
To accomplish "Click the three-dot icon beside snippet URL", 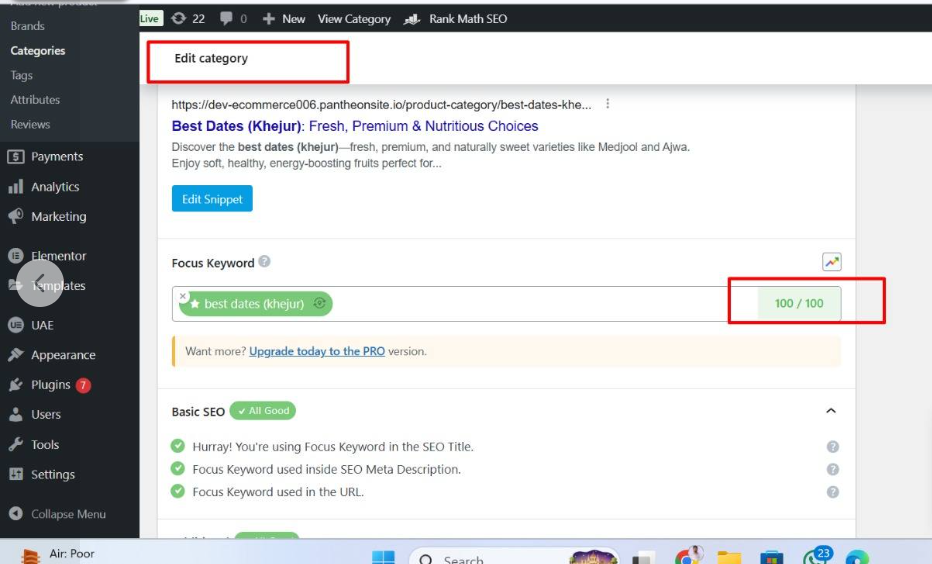I will (607, 104).
